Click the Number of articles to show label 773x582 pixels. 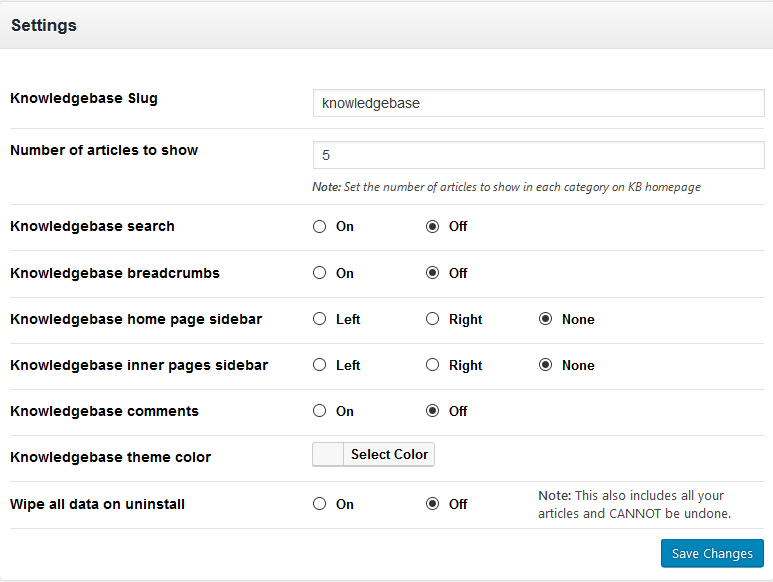[x=104, y=150]
